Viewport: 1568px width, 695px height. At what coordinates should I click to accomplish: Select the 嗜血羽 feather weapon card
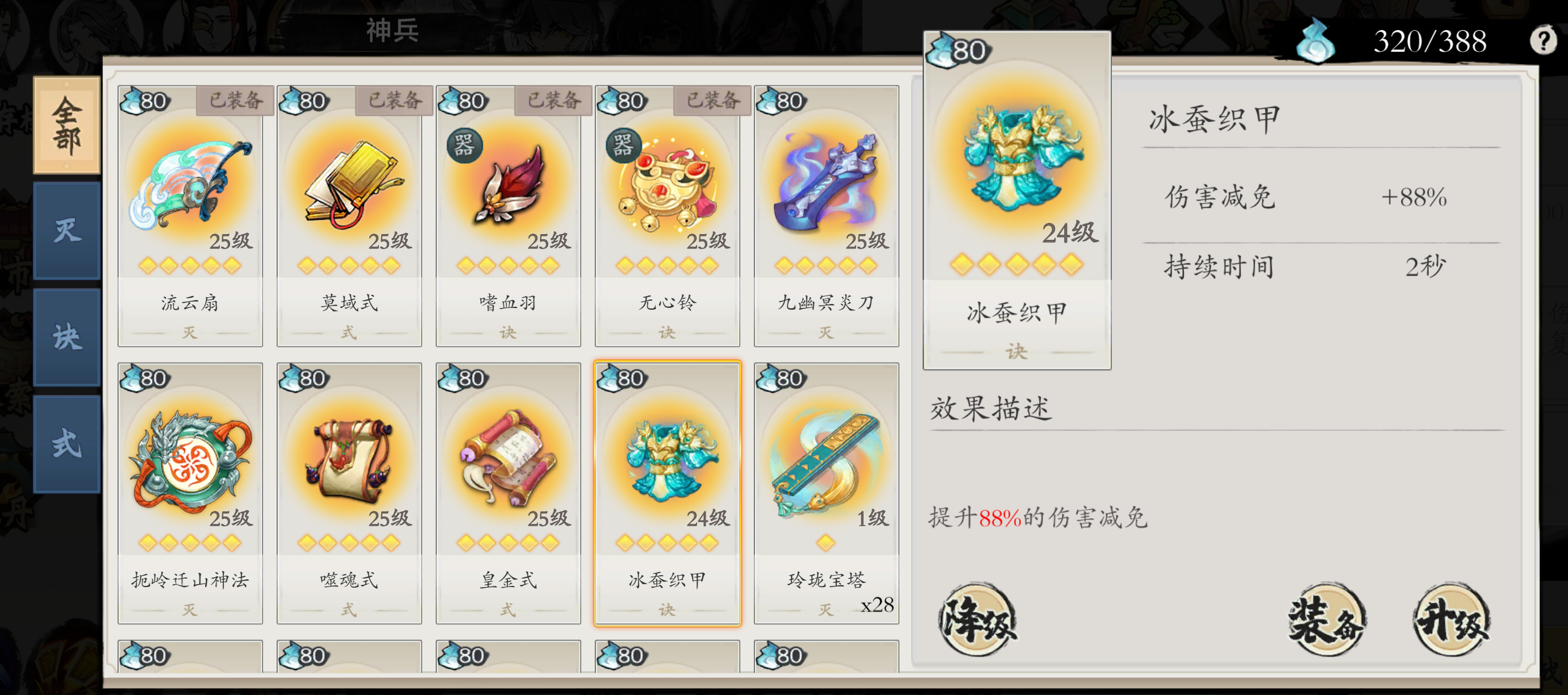point(508,217)
